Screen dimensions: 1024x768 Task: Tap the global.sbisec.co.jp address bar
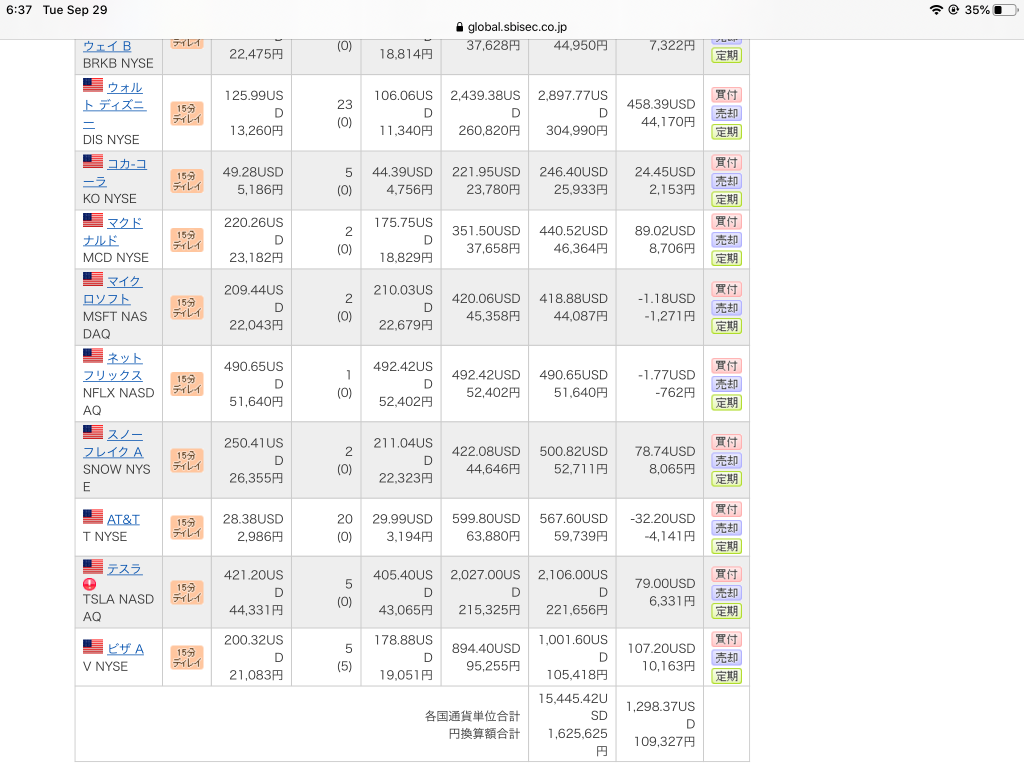[512, 27]
